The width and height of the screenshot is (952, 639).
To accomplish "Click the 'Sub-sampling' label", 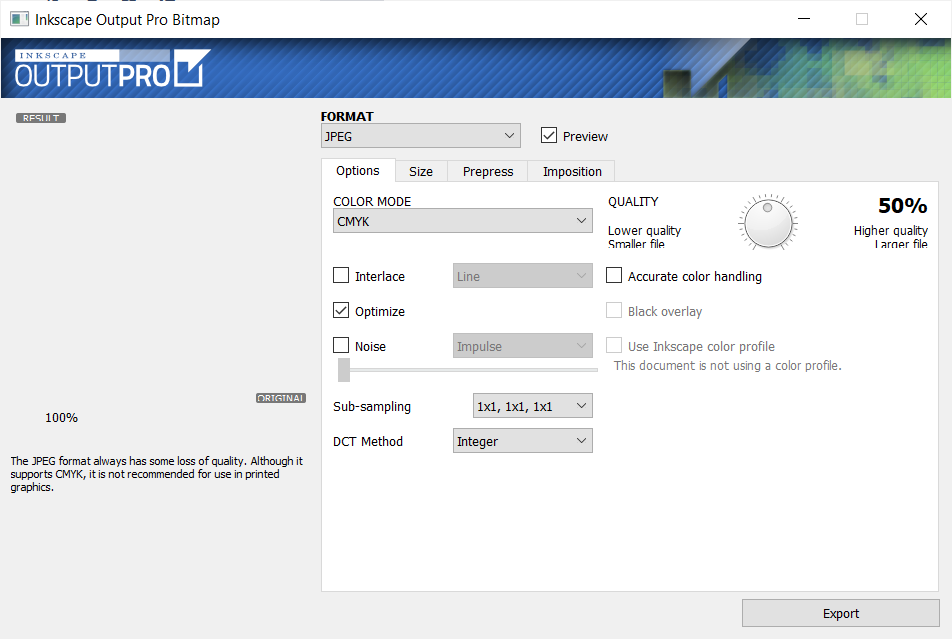I will (x=372, y=406).
